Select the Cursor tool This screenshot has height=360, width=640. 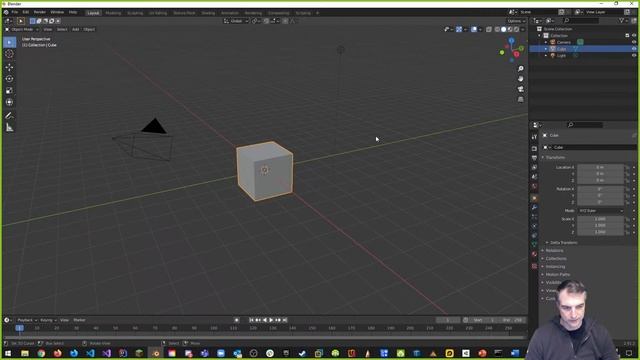point(9,54)
